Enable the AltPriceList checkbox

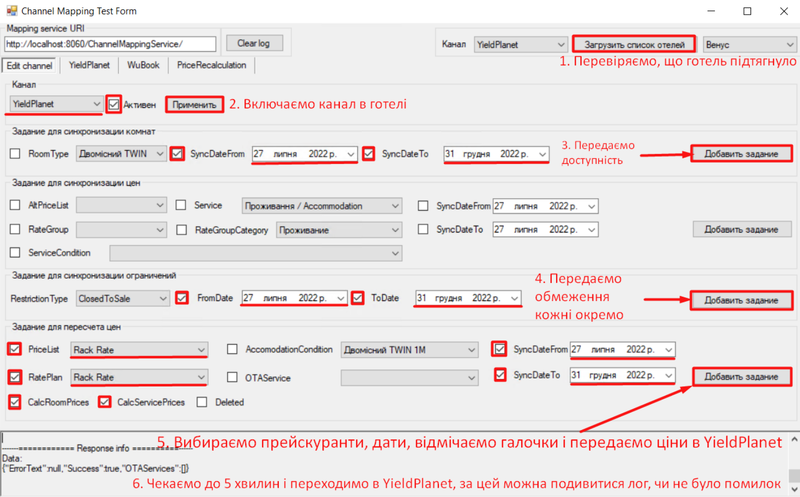(15, 205)
